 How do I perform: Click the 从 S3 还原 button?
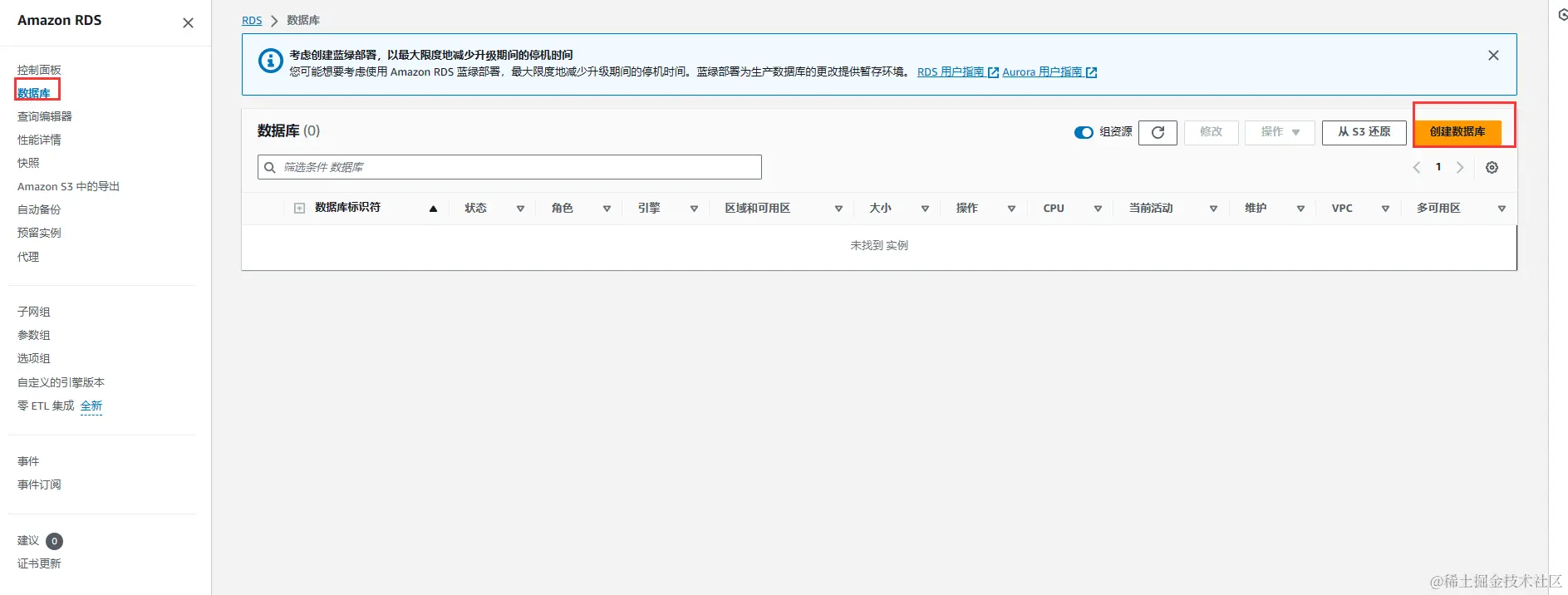click(x=1364, y=132)
